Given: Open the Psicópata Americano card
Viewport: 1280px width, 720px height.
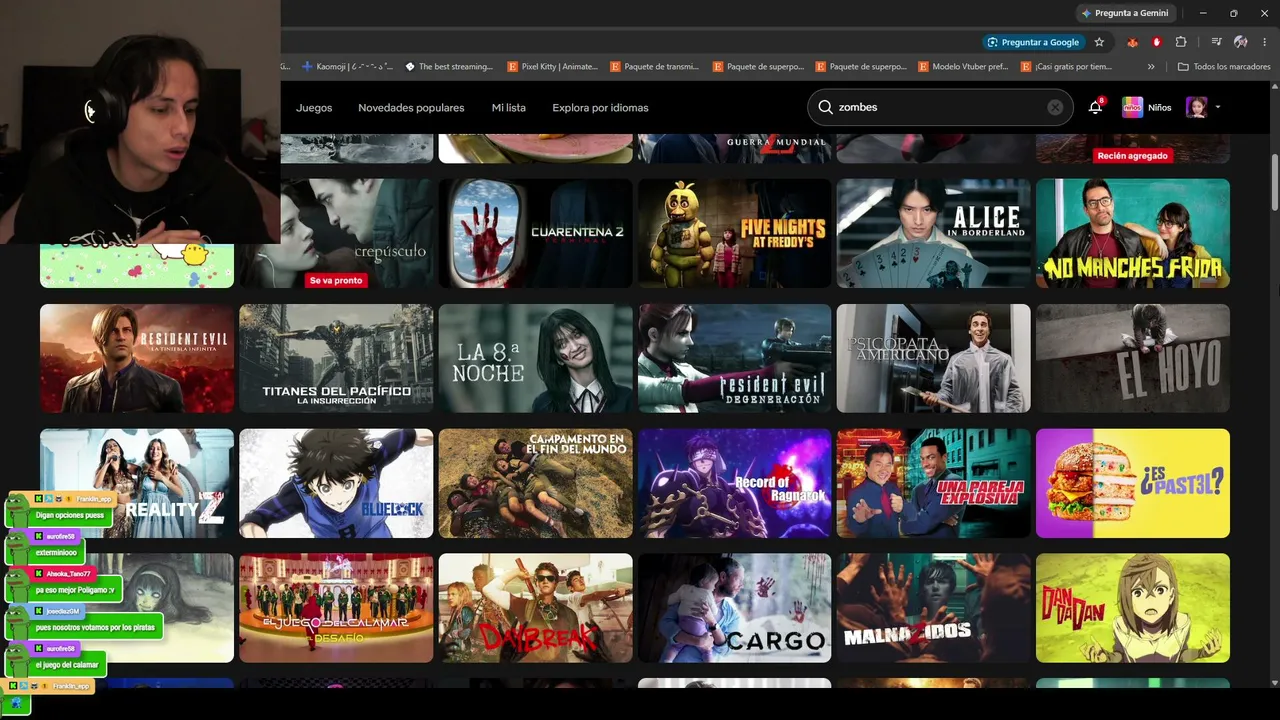Looking at the screenshot, I should pos(933,358).
